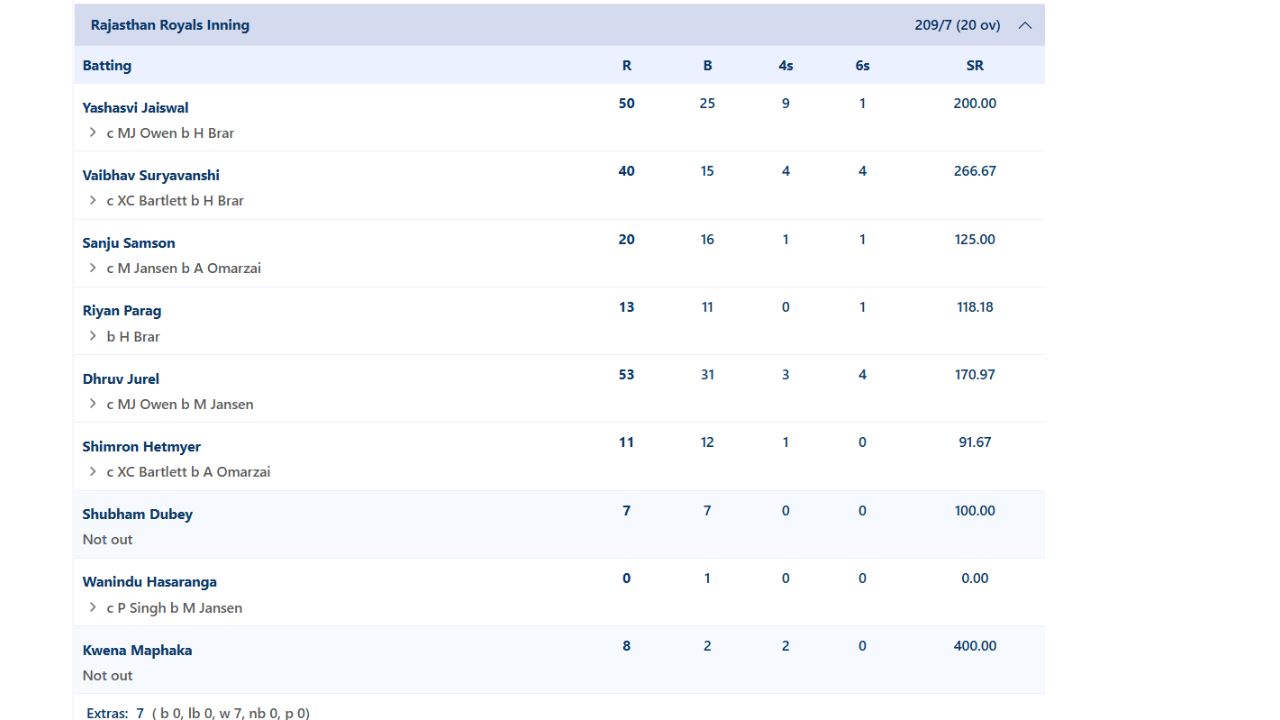Click 'Not out' under Kwena Maphaka
This screenshot has height=720, width=1280.
click(x=107, y=675)
